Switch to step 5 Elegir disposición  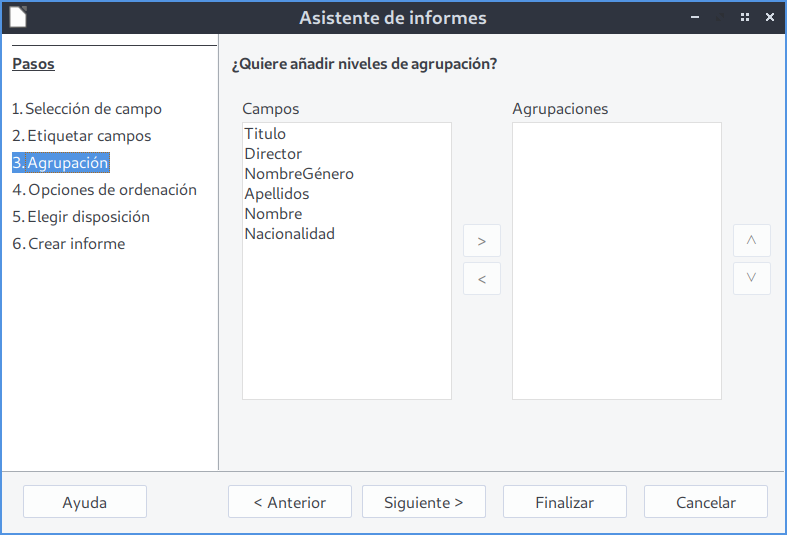(x=81, y=217)
